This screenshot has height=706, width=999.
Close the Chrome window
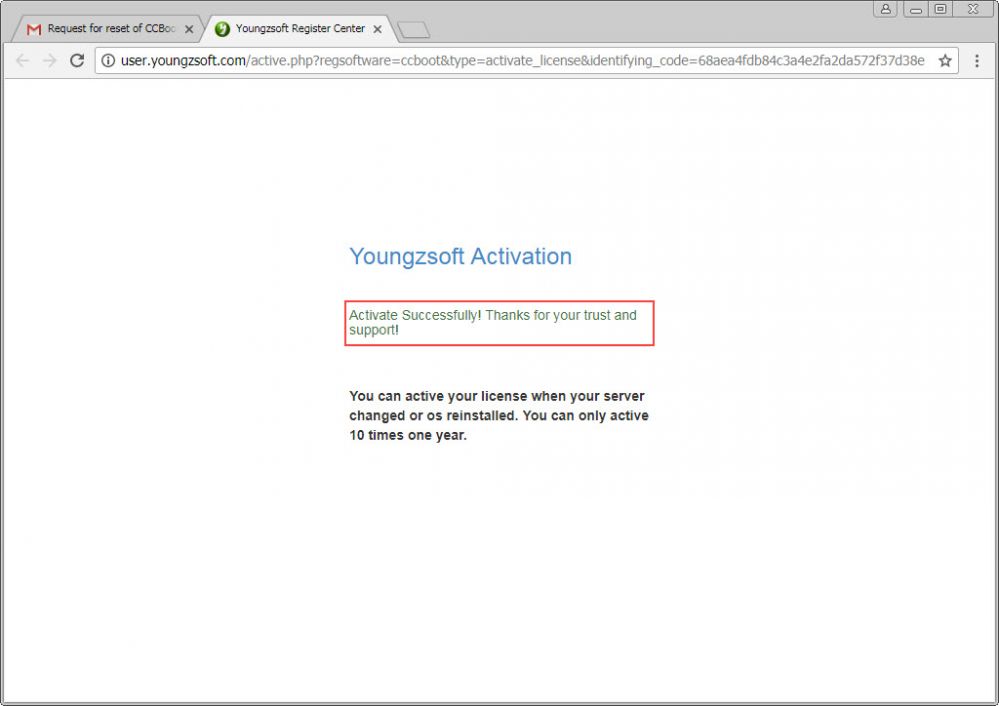(974, 9)
